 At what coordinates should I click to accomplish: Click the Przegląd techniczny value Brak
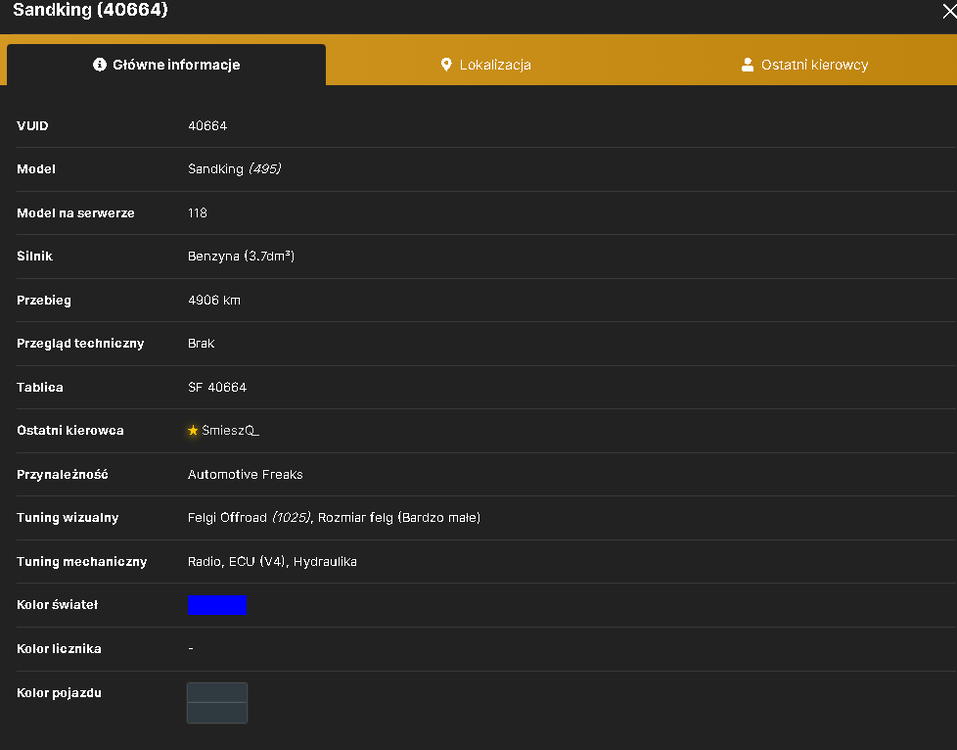pyautogui.click(x=201, y=344)
